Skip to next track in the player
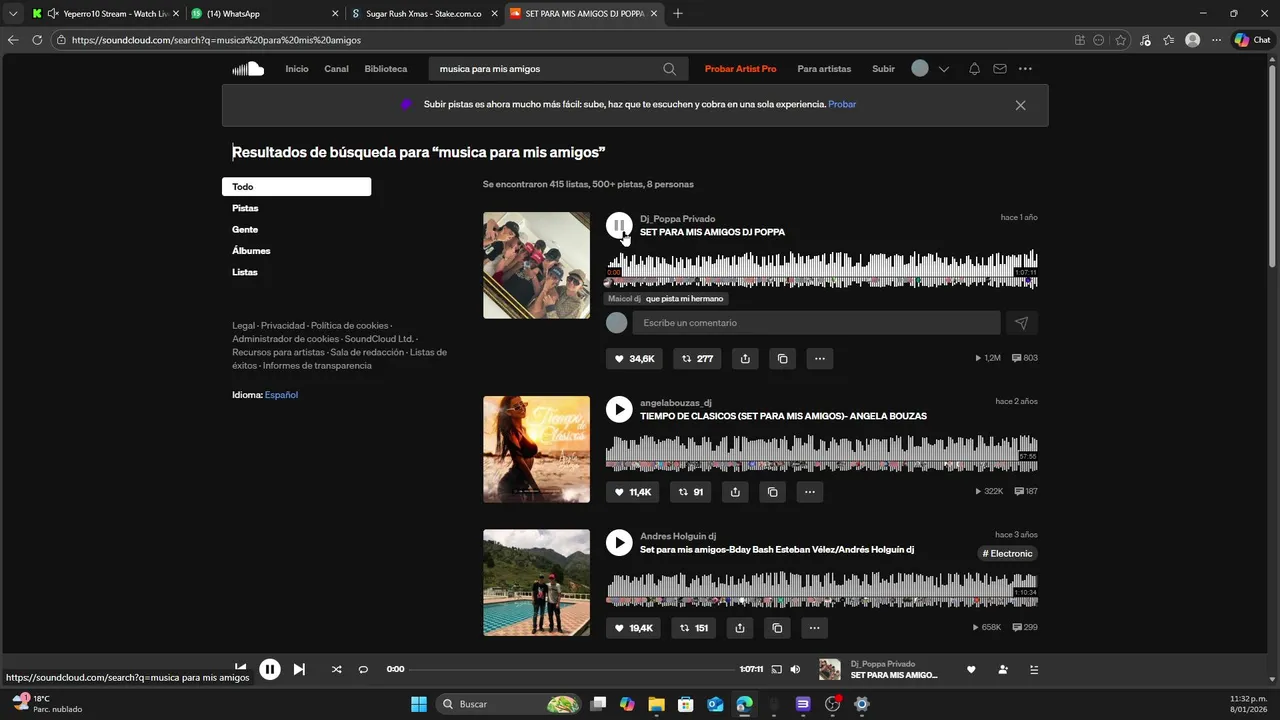 (x=299, y=669)
